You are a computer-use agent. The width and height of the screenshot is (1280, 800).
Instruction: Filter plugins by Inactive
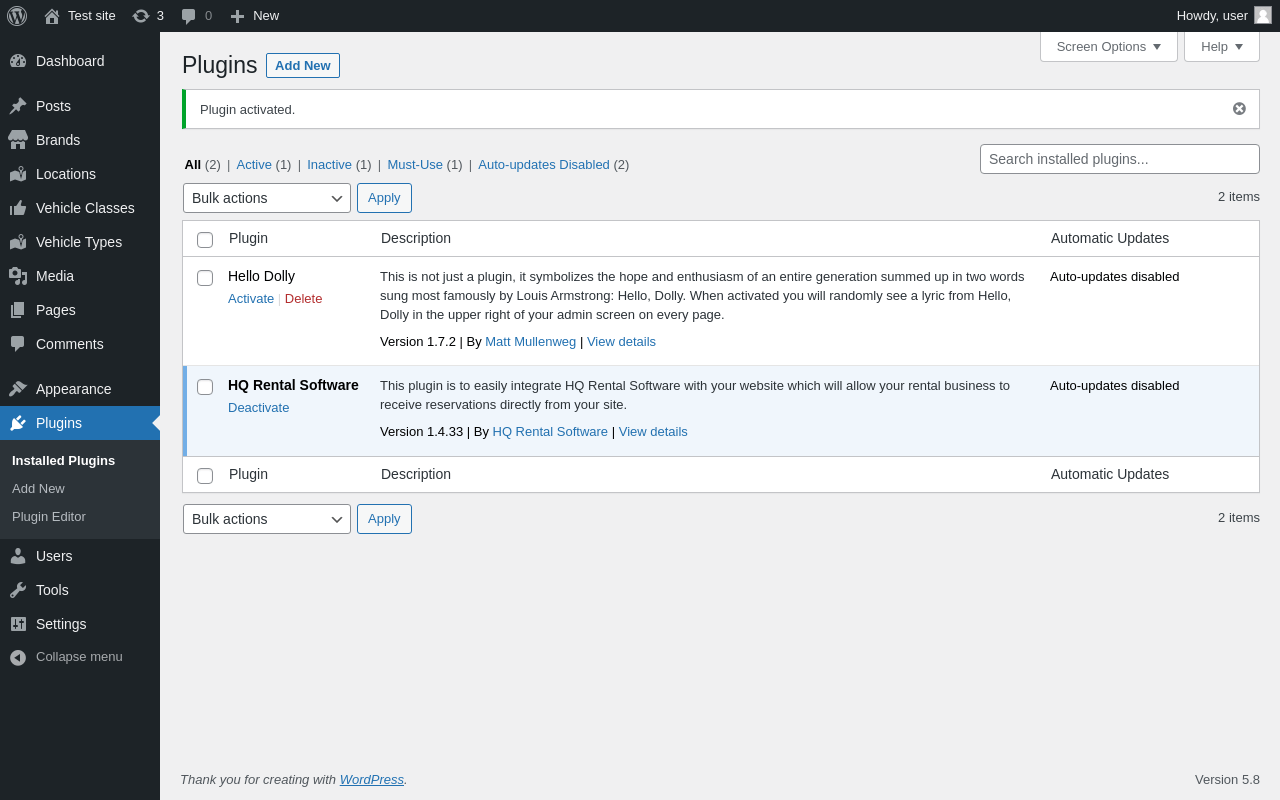pyautogui.click(x=329, y=165)
